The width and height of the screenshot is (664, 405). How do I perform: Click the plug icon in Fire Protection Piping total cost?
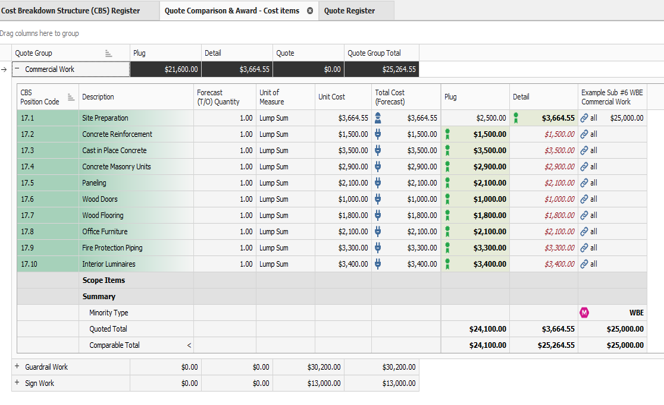[x=378, y=248]
